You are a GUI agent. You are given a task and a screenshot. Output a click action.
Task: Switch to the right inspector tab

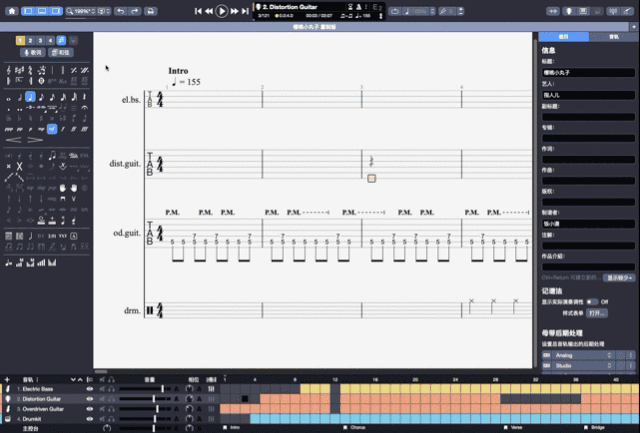tap(612, 35)
